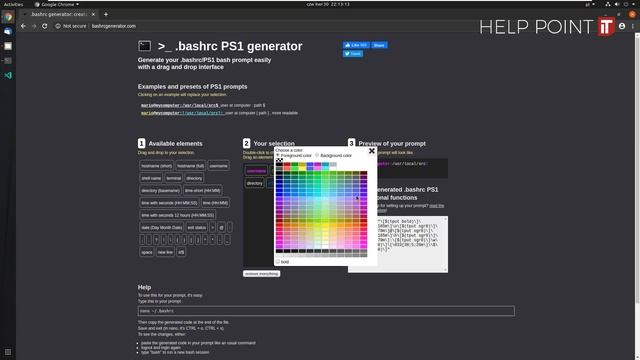
Task: Click the username element in Available elements
Action: tap(218, 166)
